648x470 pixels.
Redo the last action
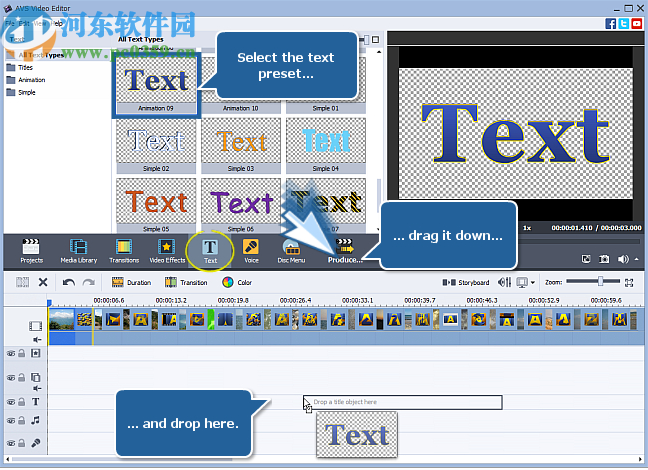(x=88, y=282)
